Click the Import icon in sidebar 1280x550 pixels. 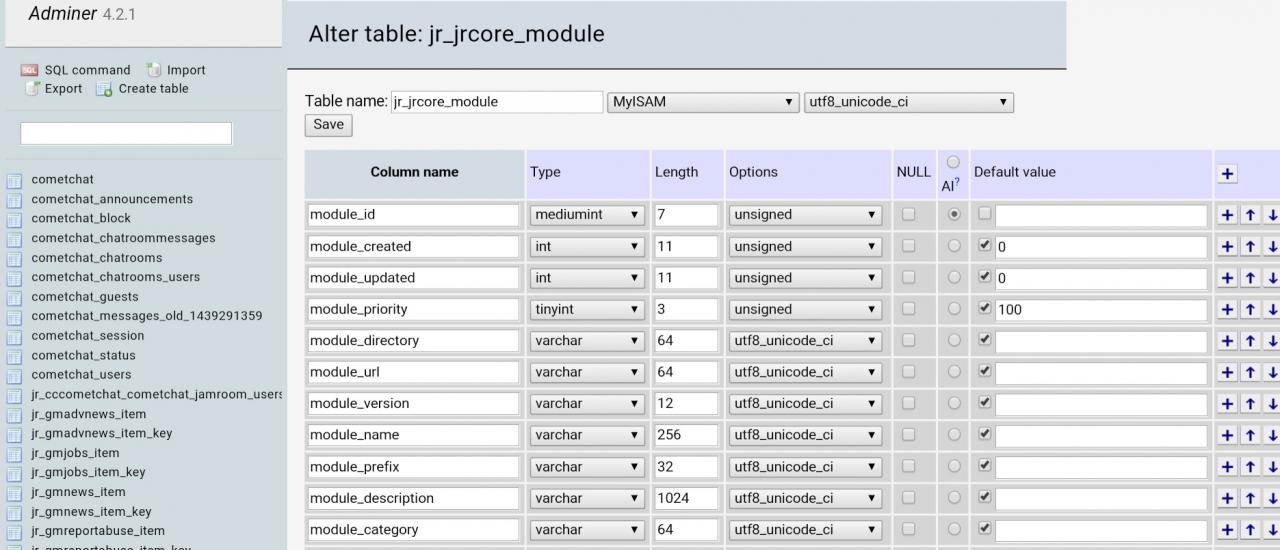click(x=153, y=70)
